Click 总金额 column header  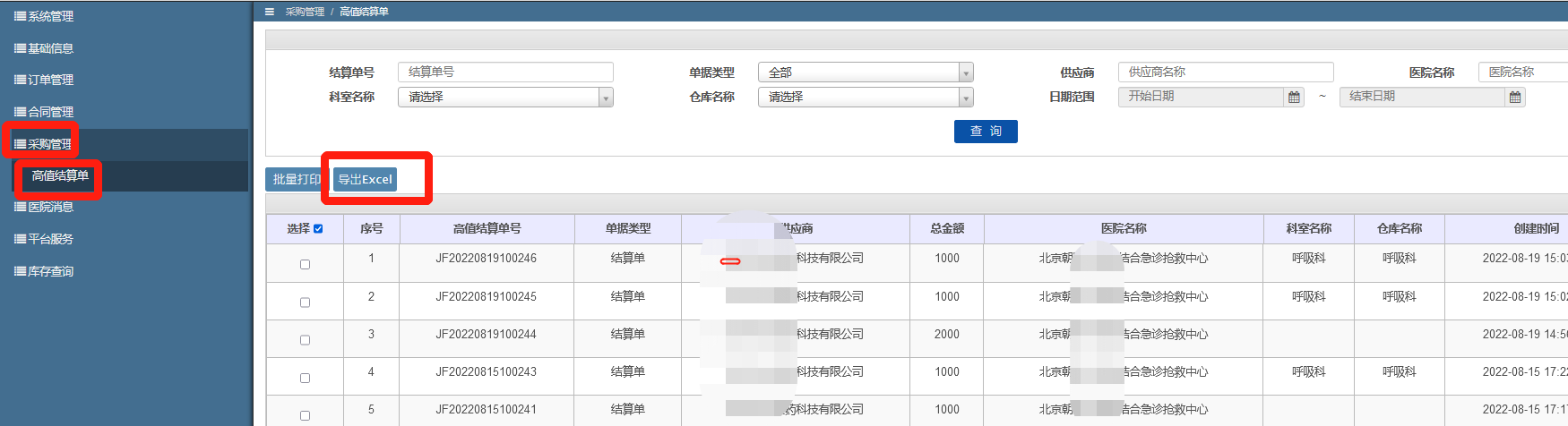947,229
